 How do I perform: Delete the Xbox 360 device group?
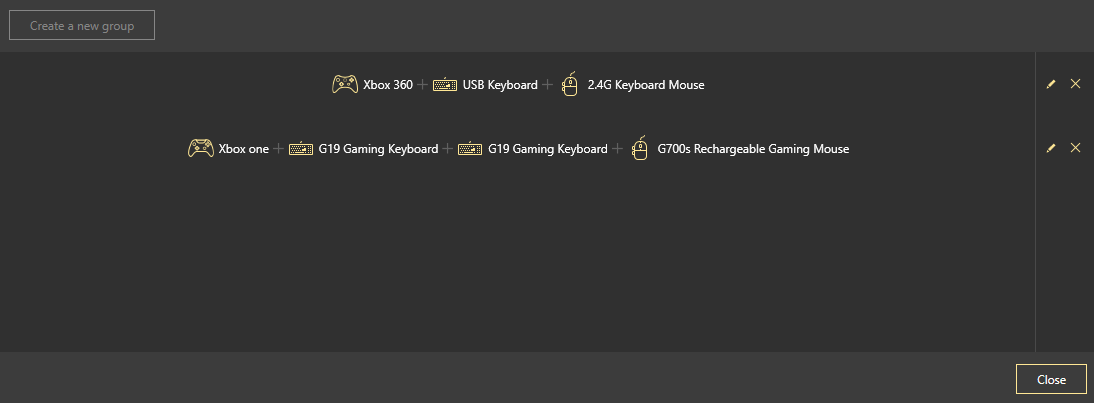point(1076,84)
